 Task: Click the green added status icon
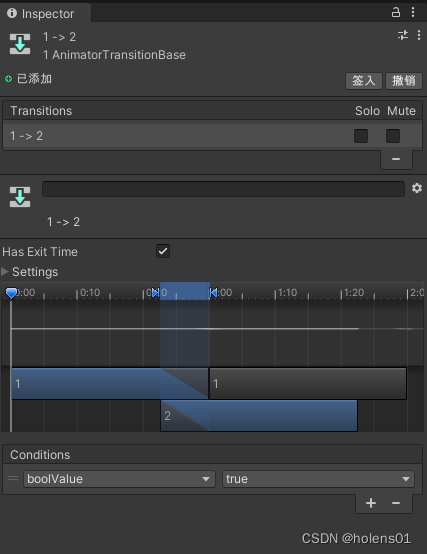pos(8,79)
